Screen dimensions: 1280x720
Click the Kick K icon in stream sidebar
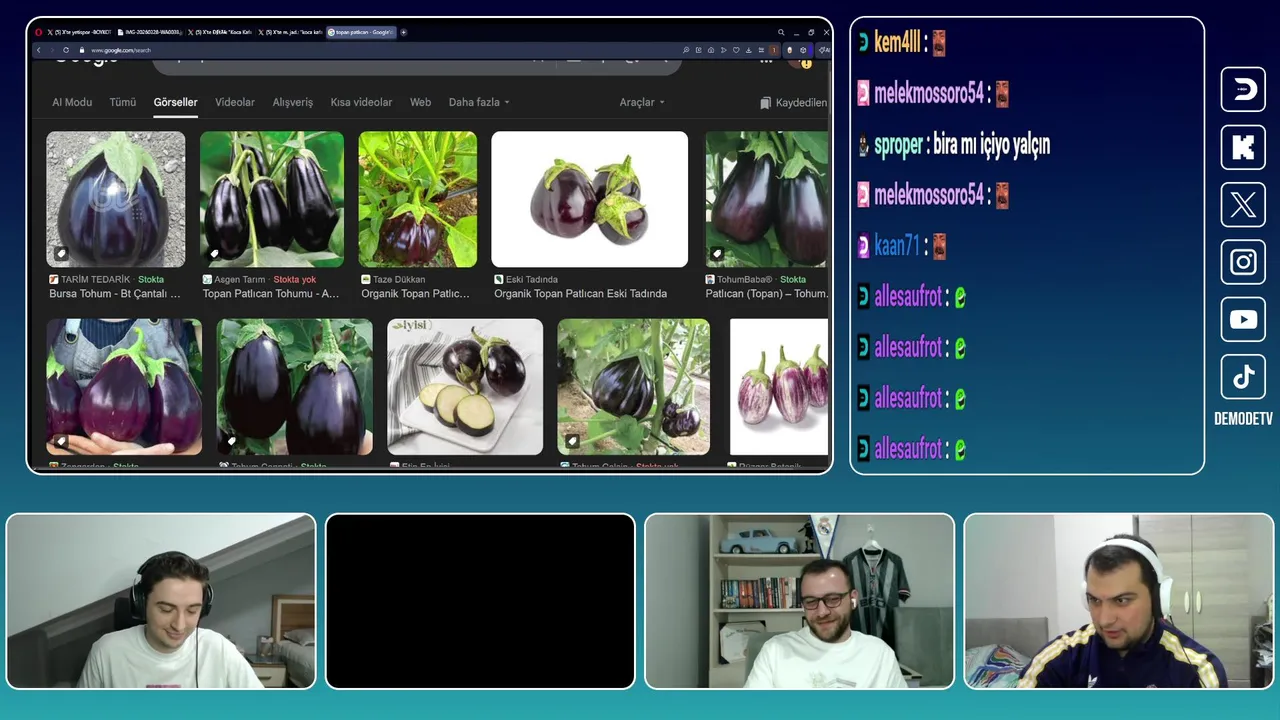click(1243, 148)
